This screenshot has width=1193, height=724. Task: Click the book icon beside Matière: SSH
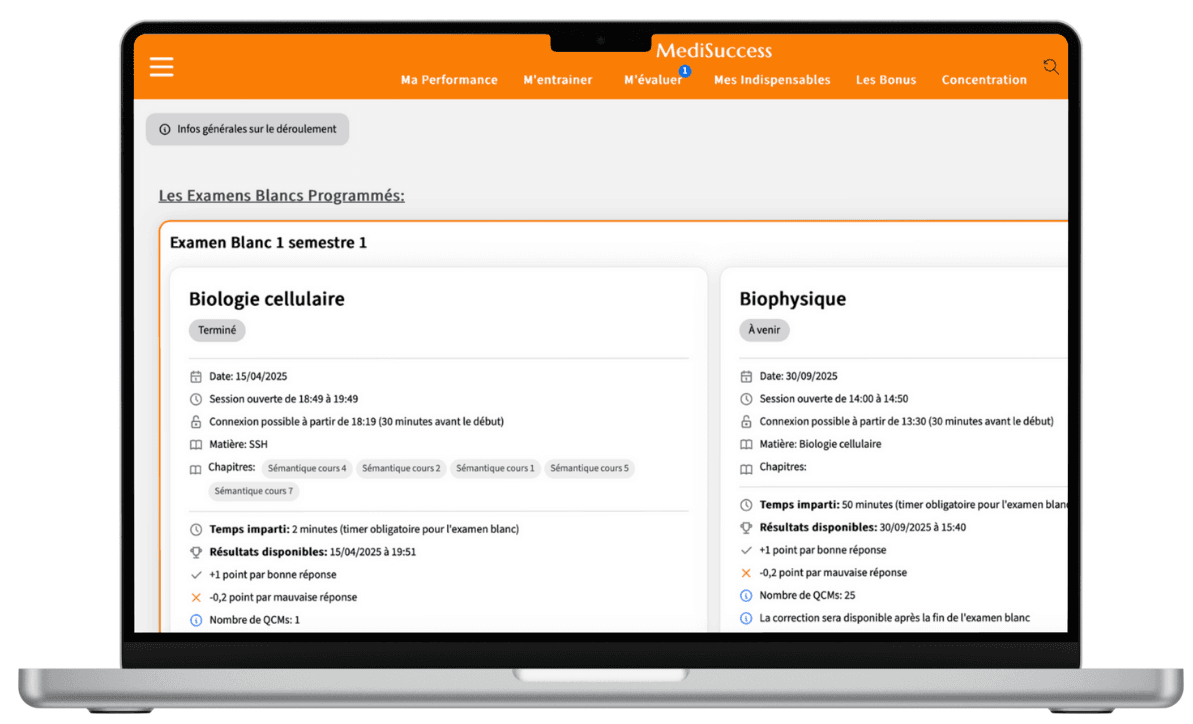pos(196,445)
